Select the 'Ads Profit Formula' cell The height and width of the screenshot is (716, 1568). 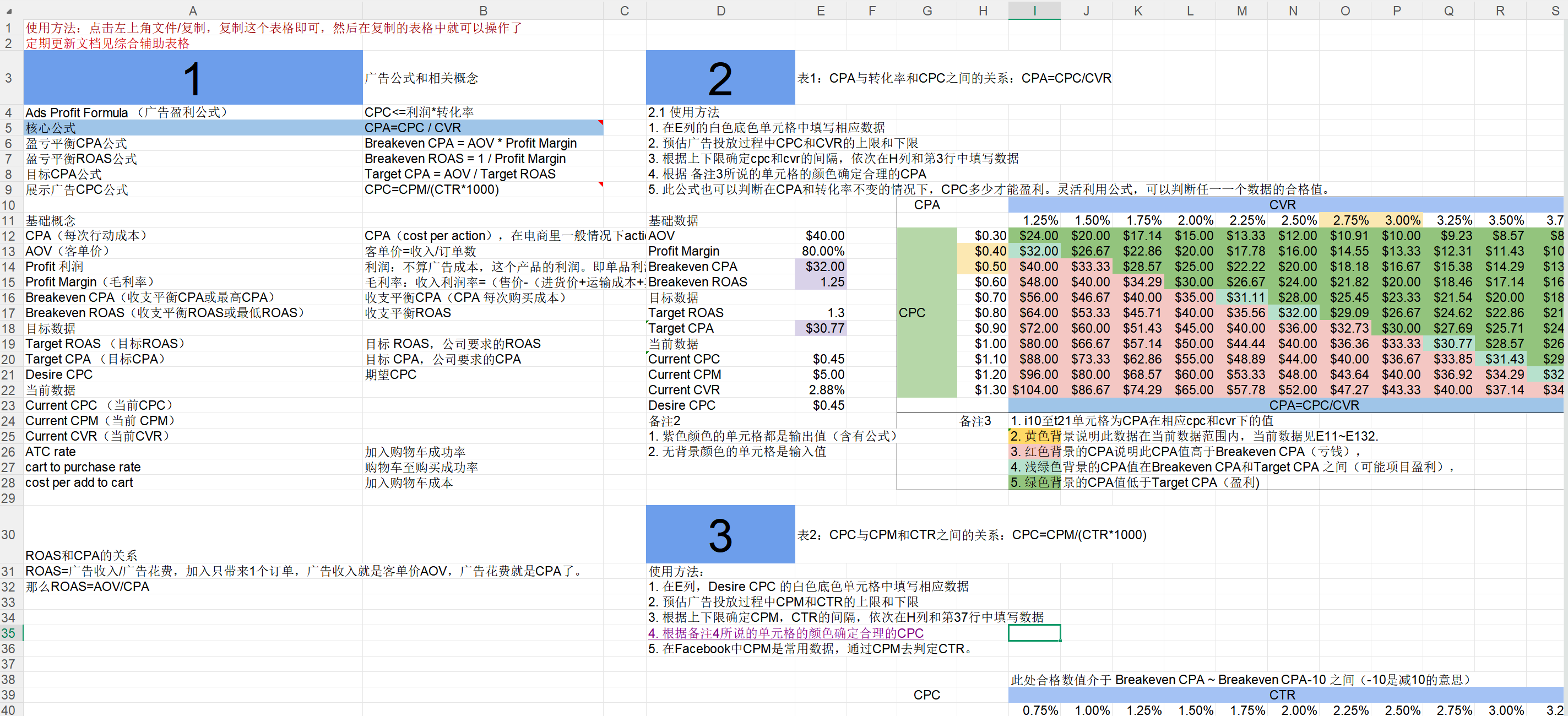[193, 113]
